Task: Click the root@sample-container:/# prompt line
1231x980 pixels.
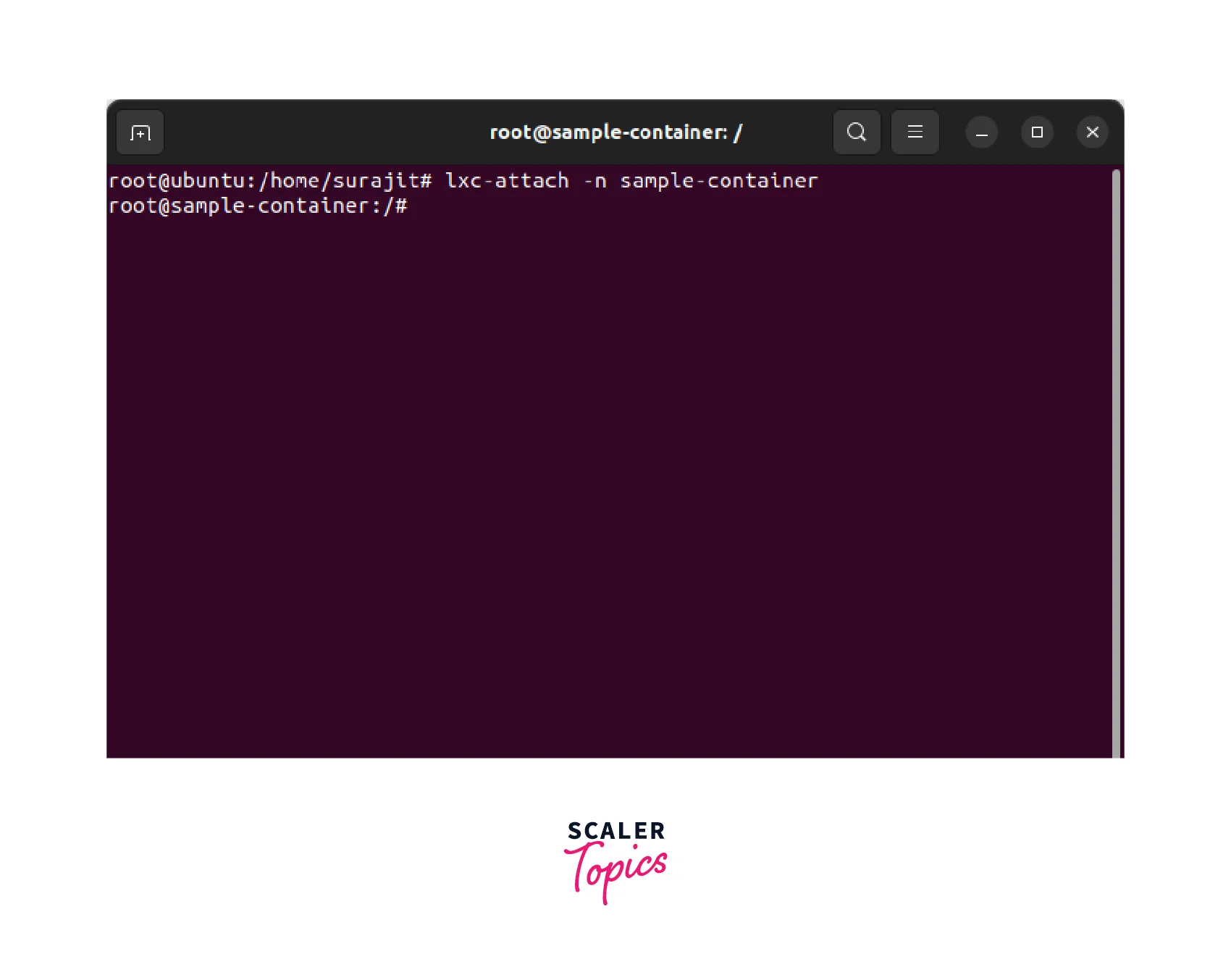Action: tap(257, 206)
